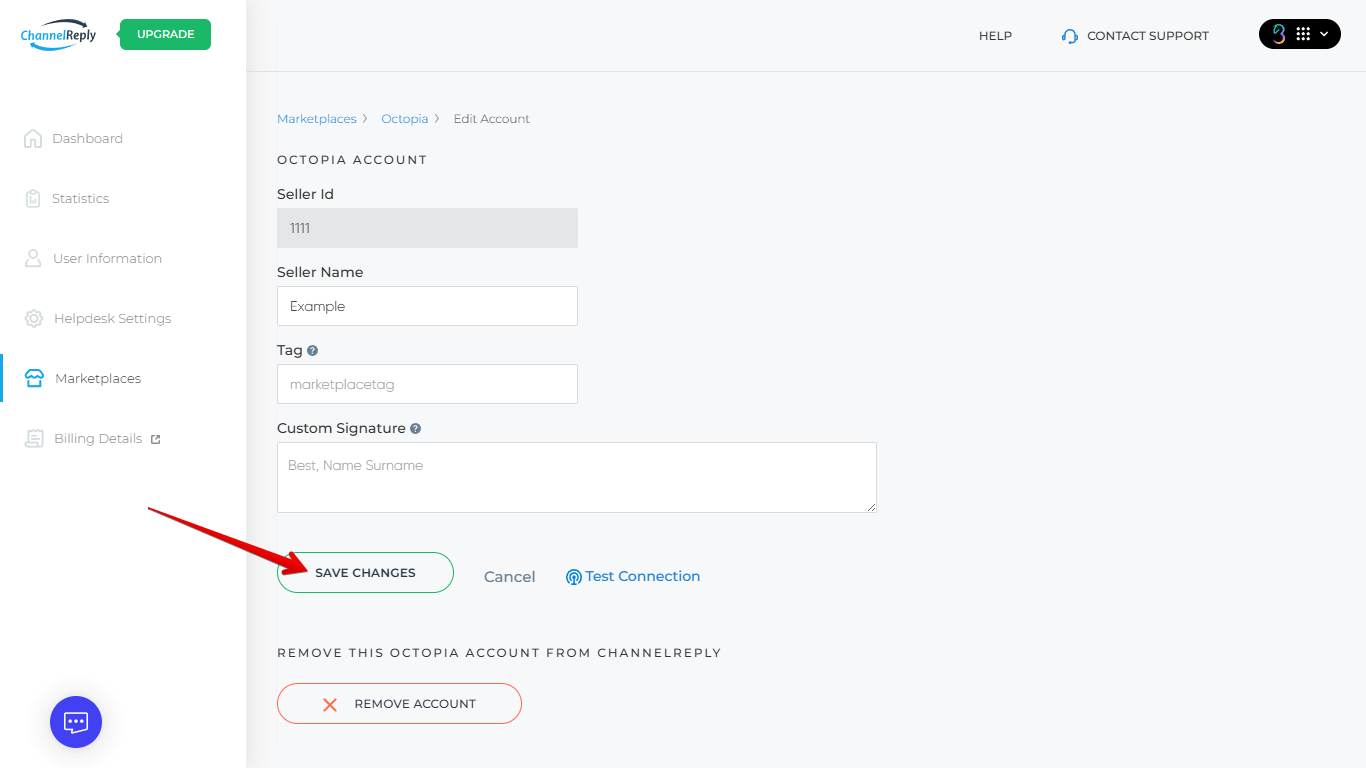Viewport: 1366px width, 768px height.
Task: Navigate to Octopia breadcrumb
Action: (x=405, y=118)
